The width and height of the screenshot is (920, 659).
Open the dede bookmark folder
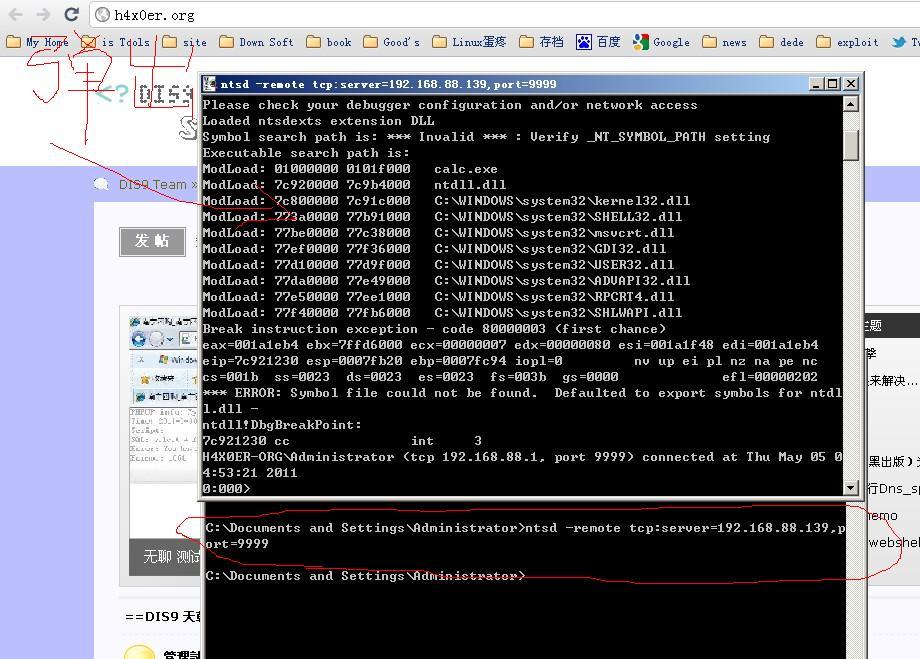[x=781, y=42]
